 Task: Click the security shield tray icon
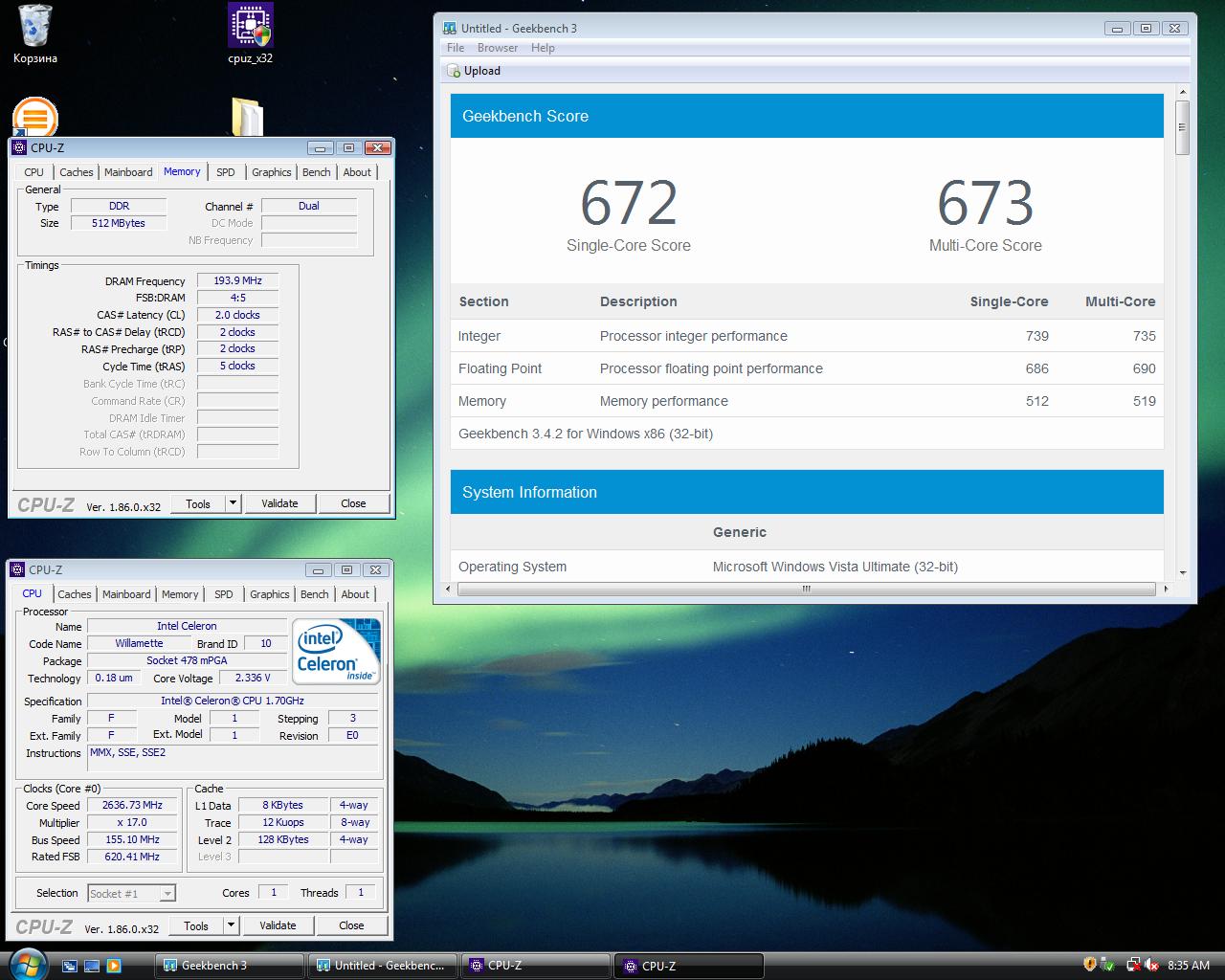click(x=1090, y=965)
